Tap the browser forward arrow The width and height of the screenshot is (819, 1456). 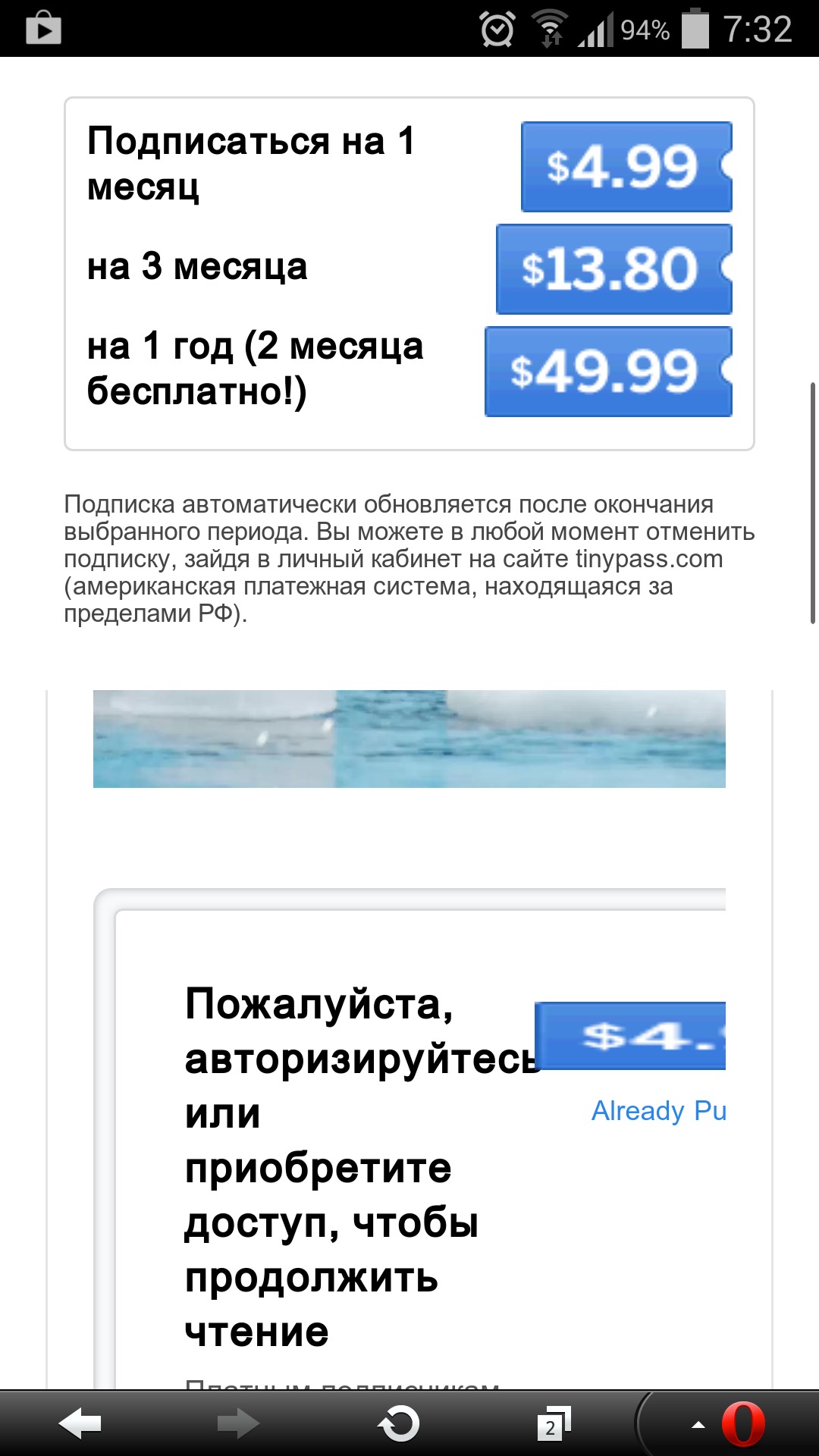(x=238, y=1424)
